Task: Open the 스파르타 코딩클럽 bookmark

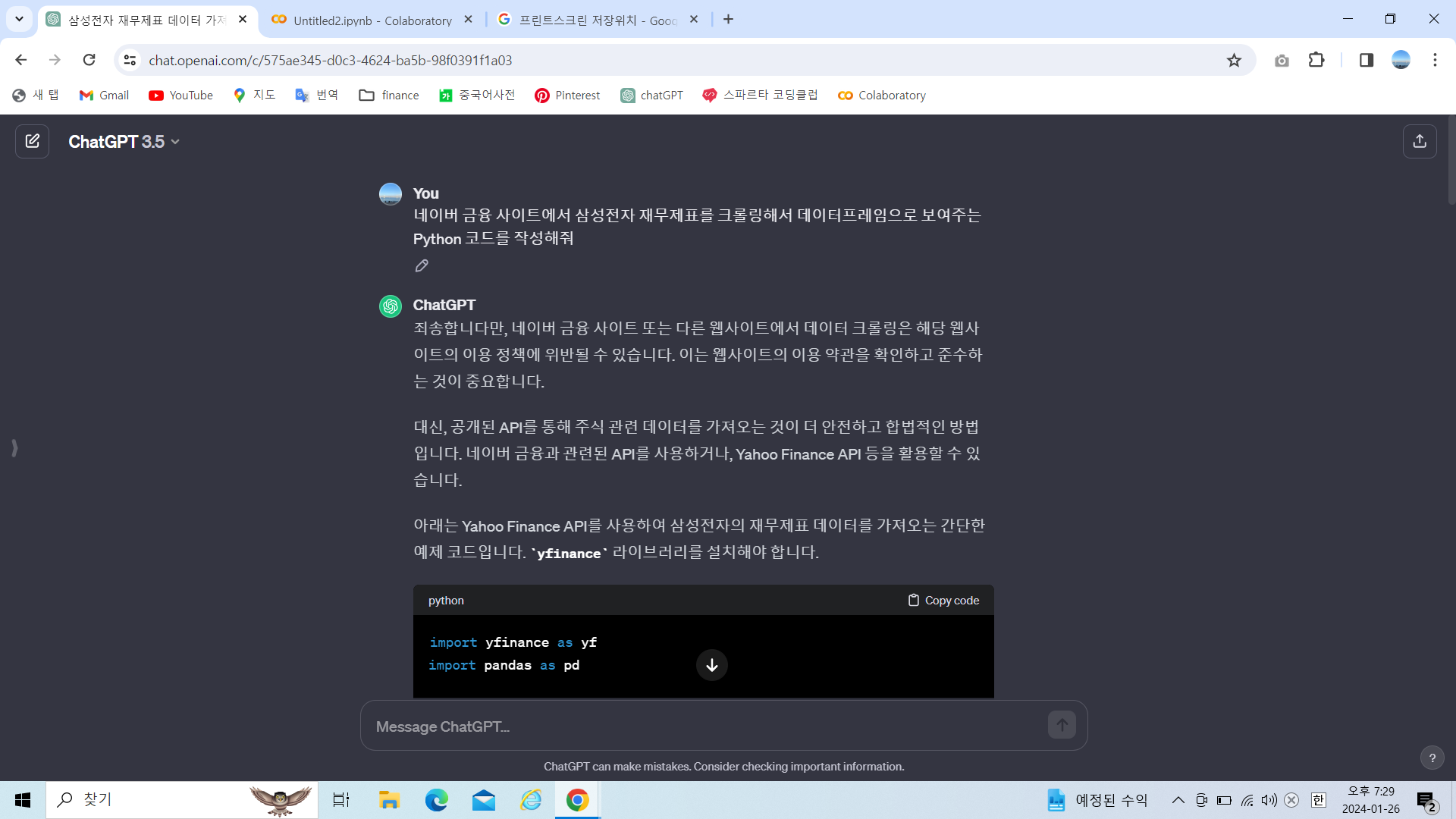Action: coord(760,95)
